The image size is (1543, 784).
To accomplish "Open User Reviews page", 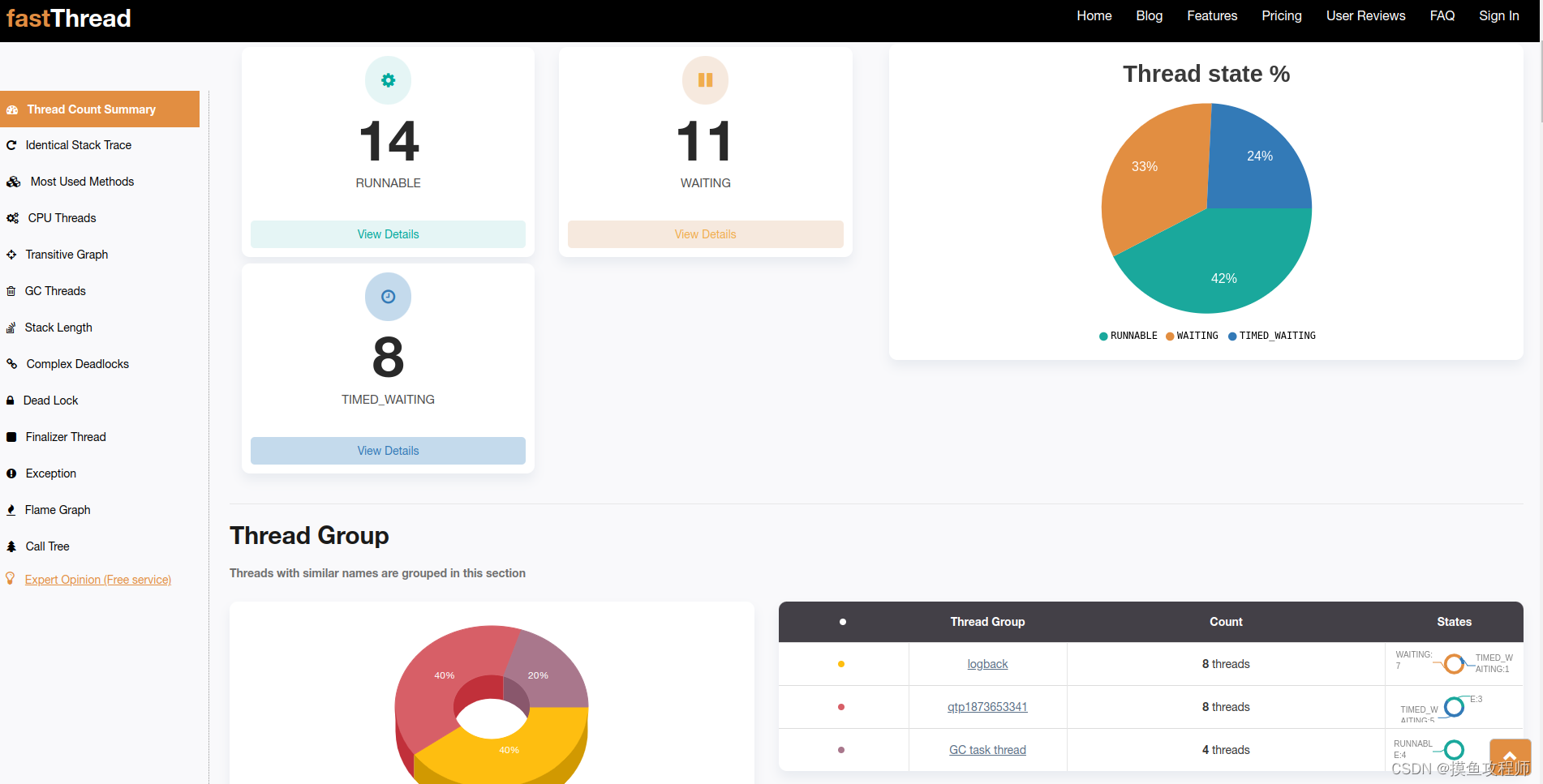I will (x=1366, y=15).
